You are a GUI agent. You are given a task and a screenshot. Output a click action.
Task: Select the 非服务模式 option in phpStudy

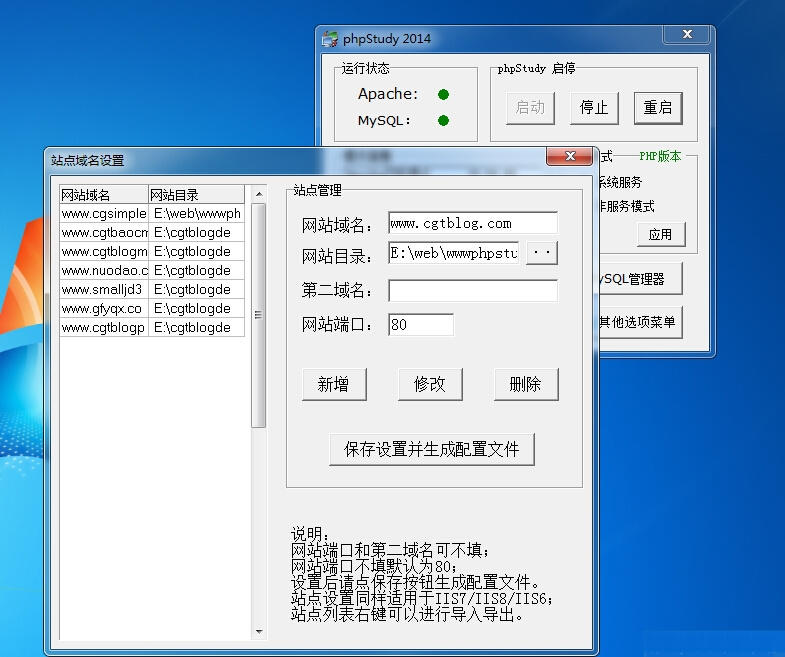click(x=627, y=206)
